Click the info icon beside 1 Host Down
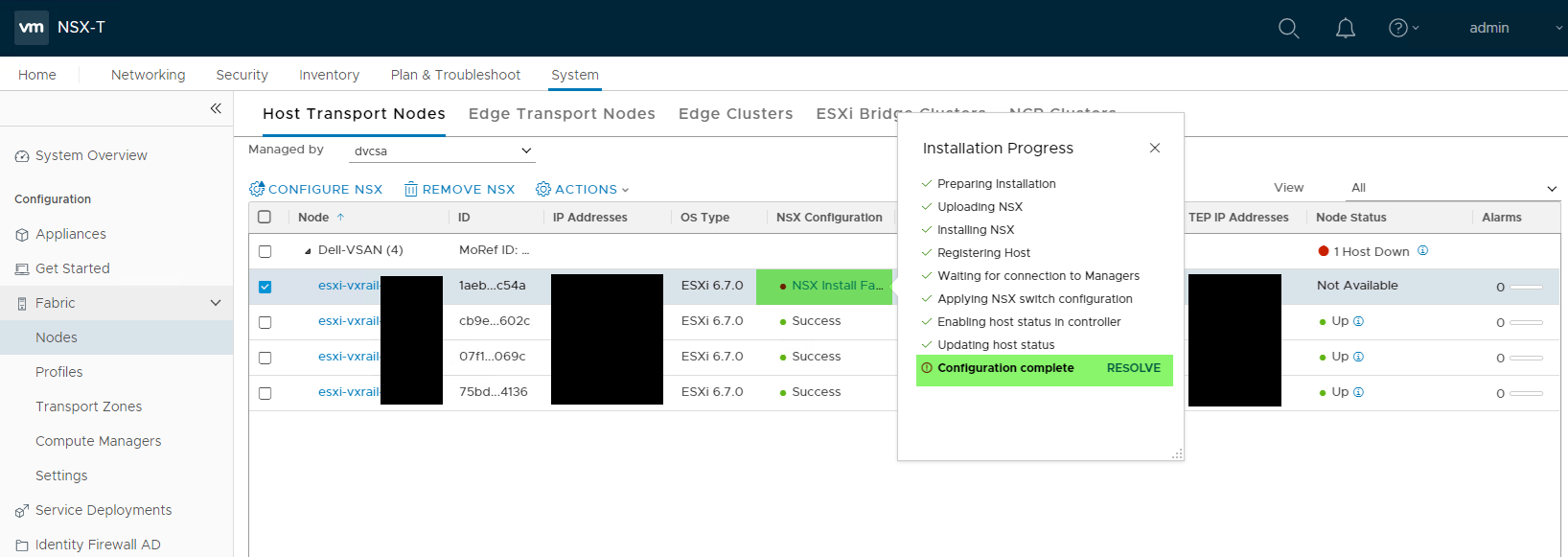1568x557 pixels. (1422, 250)
